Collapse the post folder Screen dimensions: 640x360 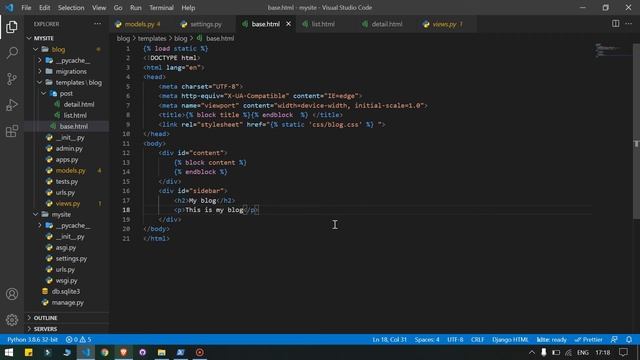(67, 93)
